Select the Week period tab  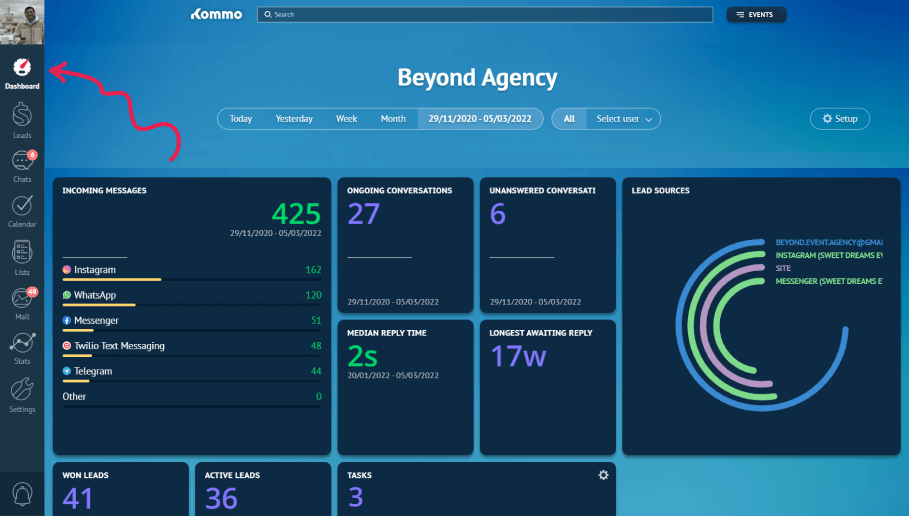point(347,119)
